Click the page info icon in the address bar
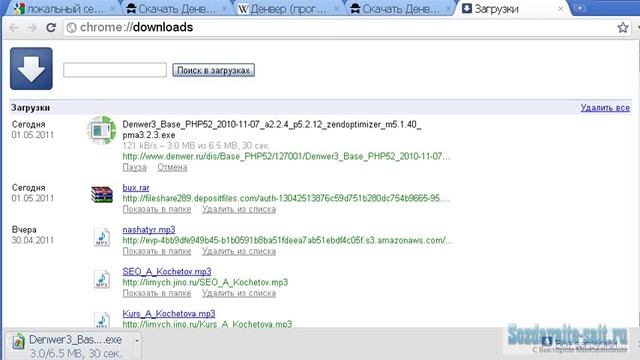Image resolution: width=640 pixels, height=360 pixels. point(72,28)
